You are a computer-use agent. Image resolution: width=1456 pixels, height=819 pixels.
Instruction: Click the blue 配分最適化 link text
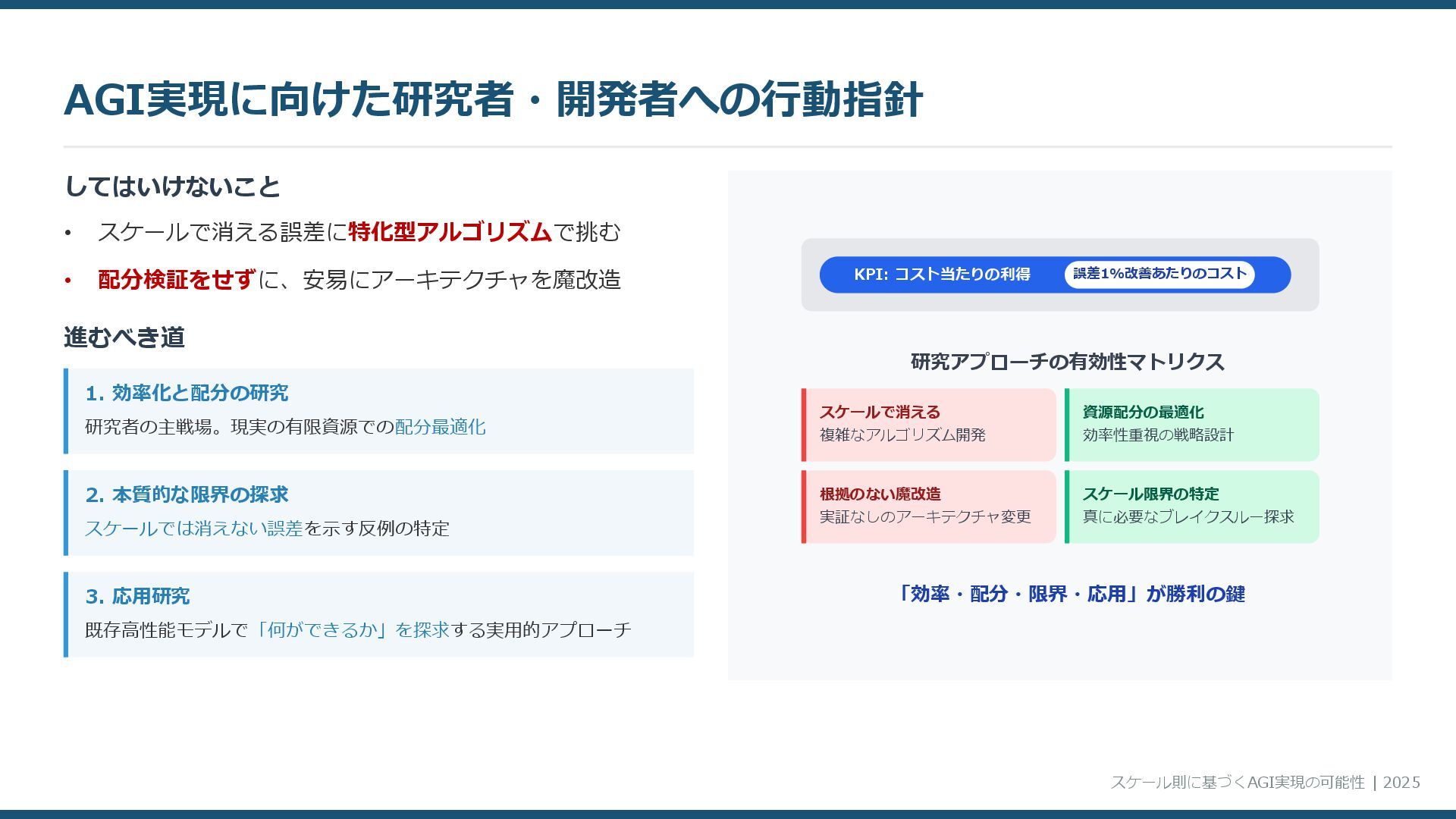pyautogui.click(x=440, y=427)
